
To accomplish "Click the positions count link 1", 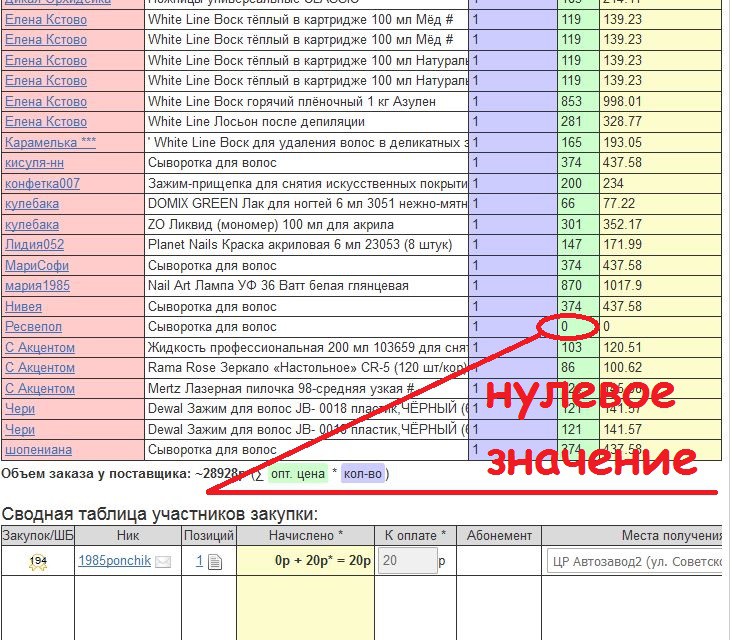I will click(x=199, y=561).
